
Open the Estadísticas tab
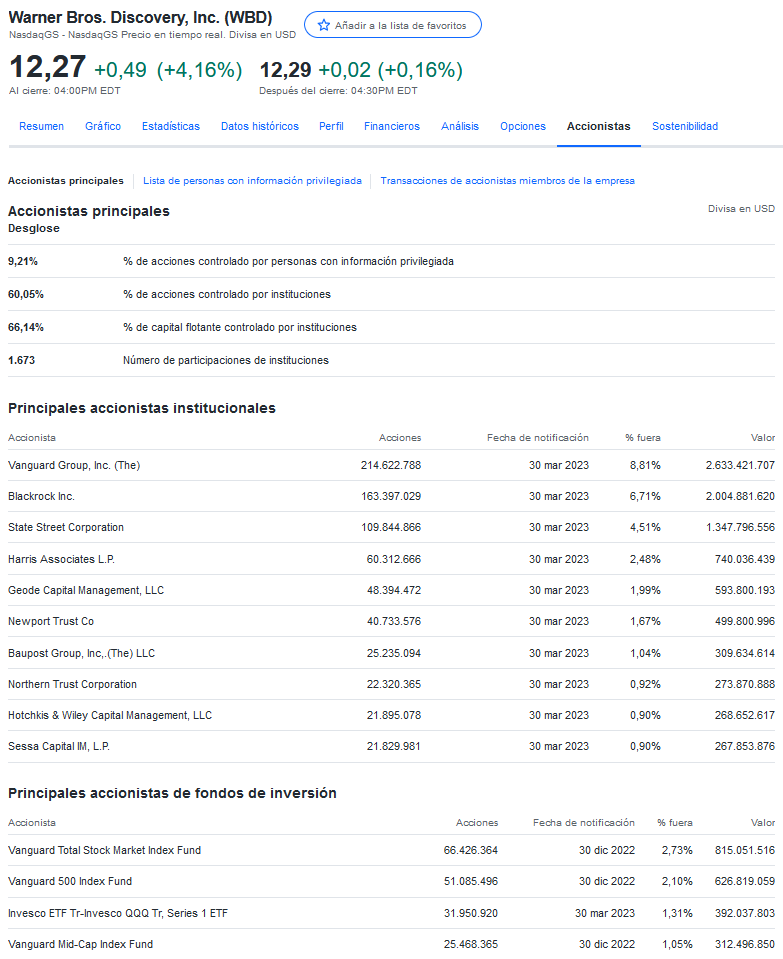click(x=171, y=126)
